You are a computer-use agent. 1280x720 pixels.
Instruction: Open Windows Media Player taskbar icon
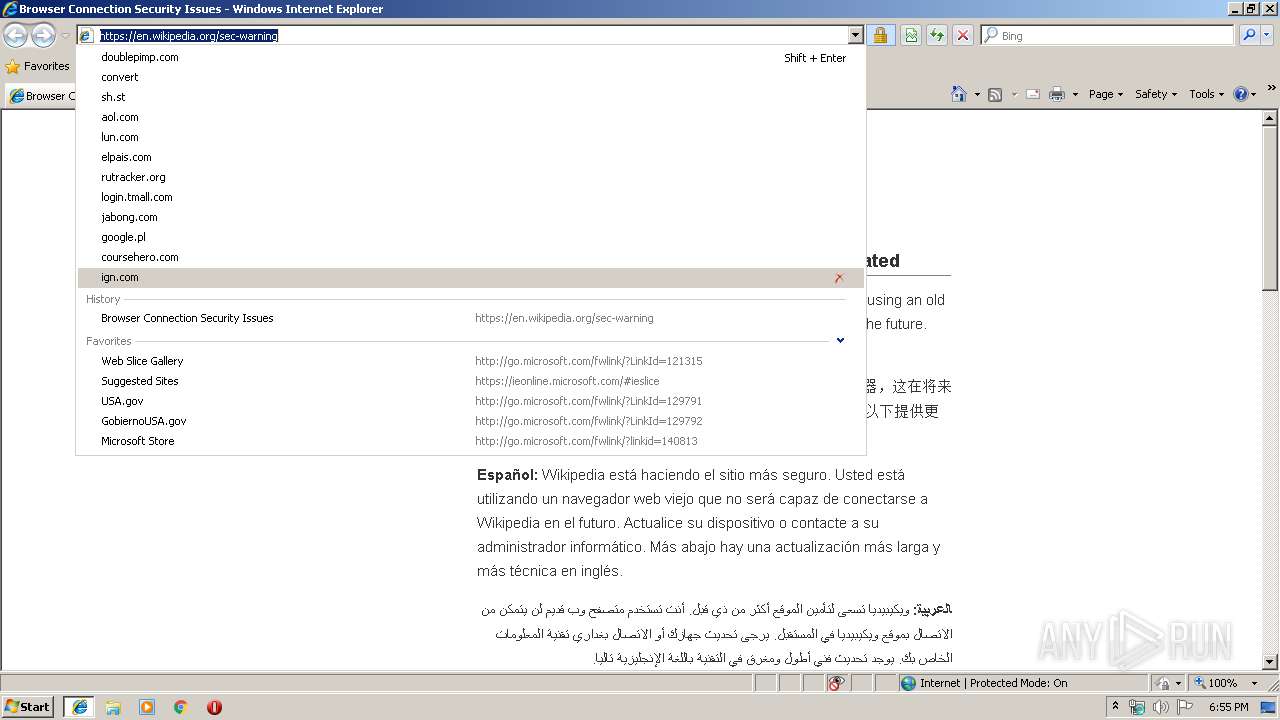pos(147,707)
